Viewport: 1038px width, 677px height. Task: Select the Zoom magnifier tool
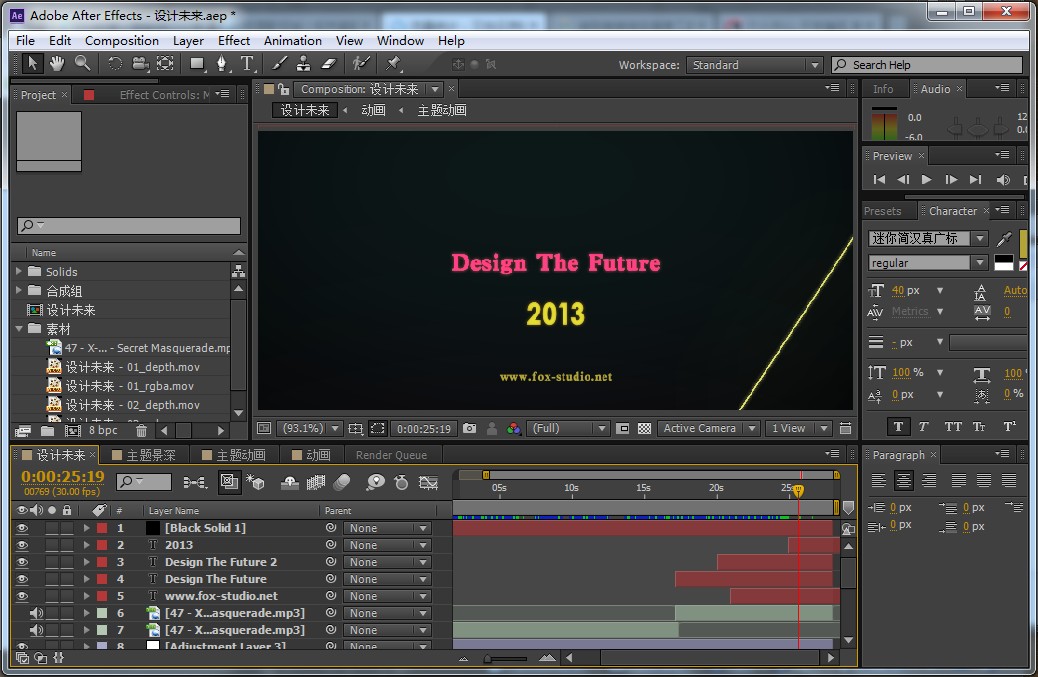tap(82, 64)
